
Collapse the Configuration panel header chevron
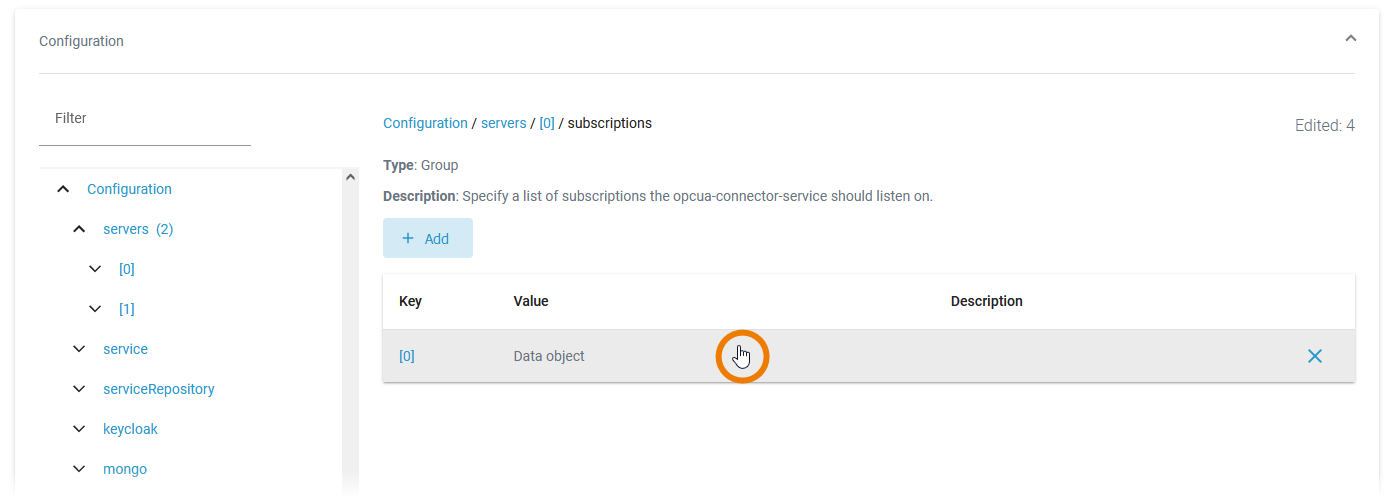[1350, 39]
